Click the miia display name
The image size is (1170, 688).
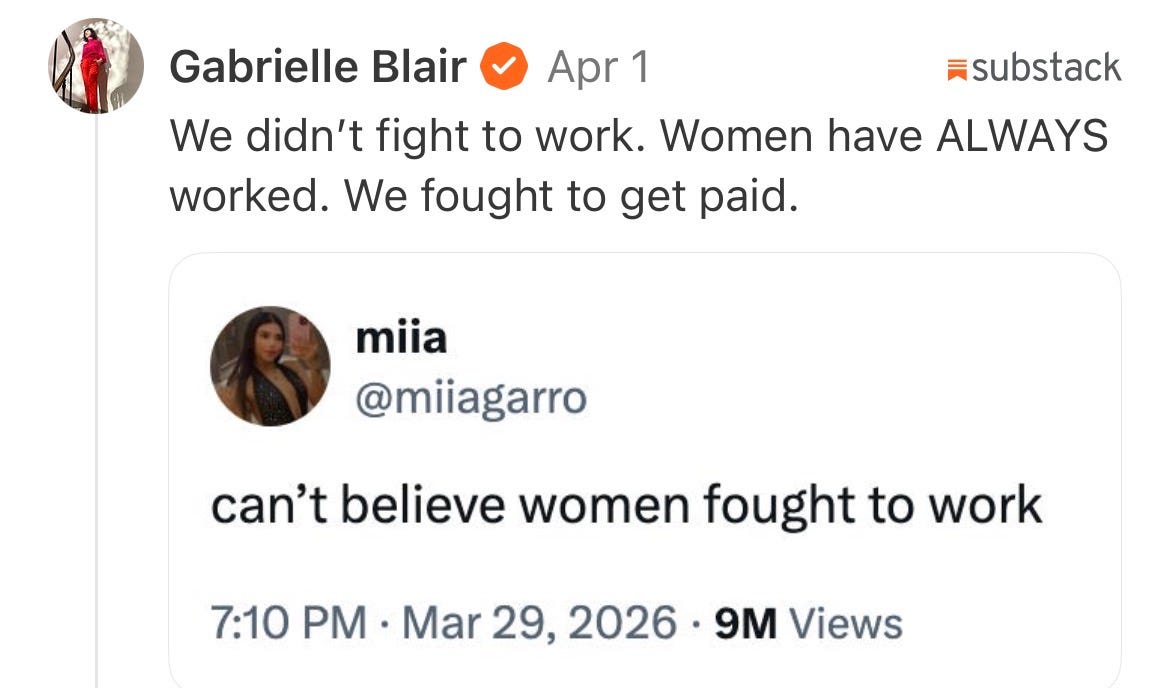point(401,337)
